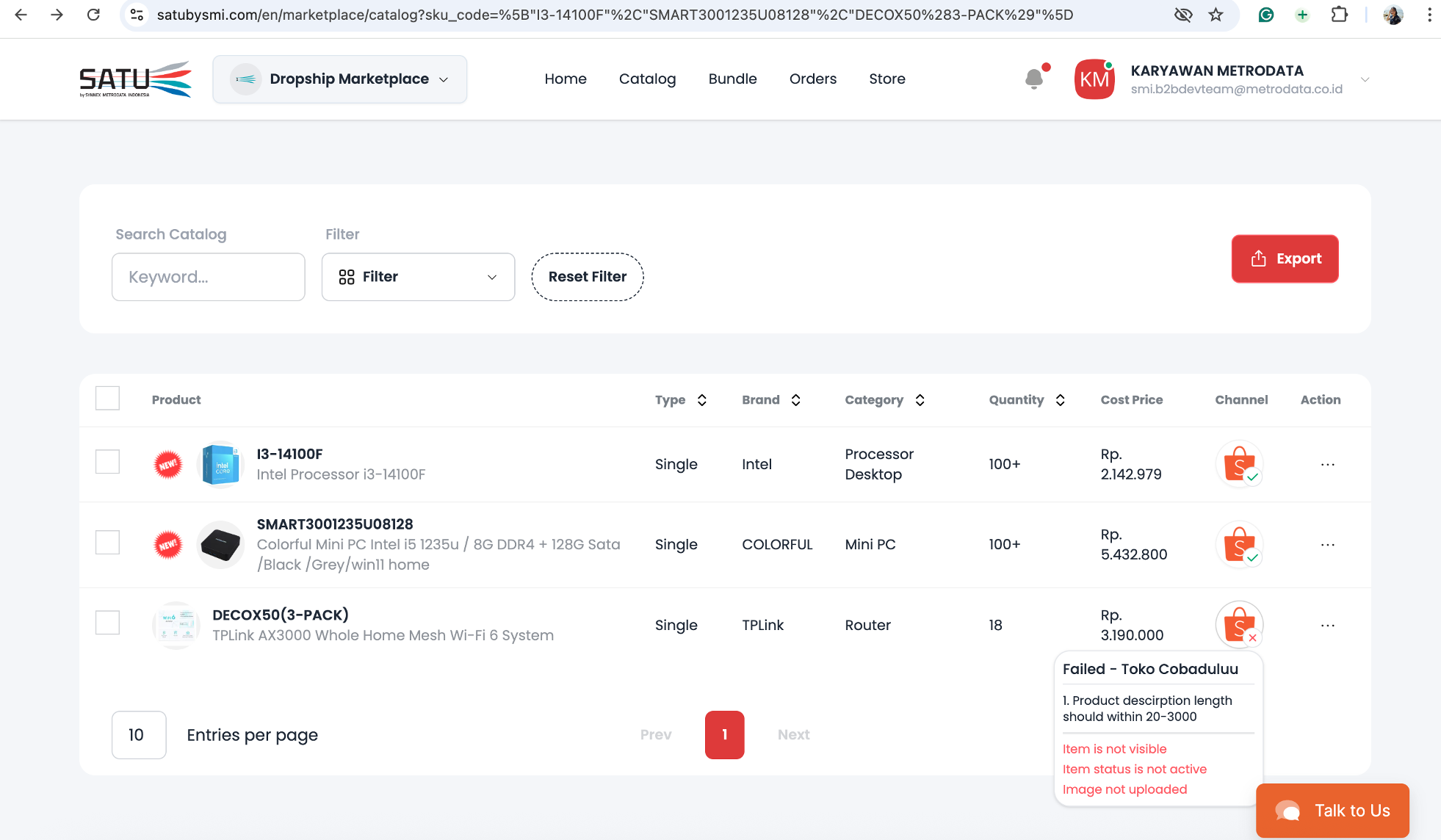Go to the Orders menu
The width and height of the screenshot is (1441, 840).
812,79
